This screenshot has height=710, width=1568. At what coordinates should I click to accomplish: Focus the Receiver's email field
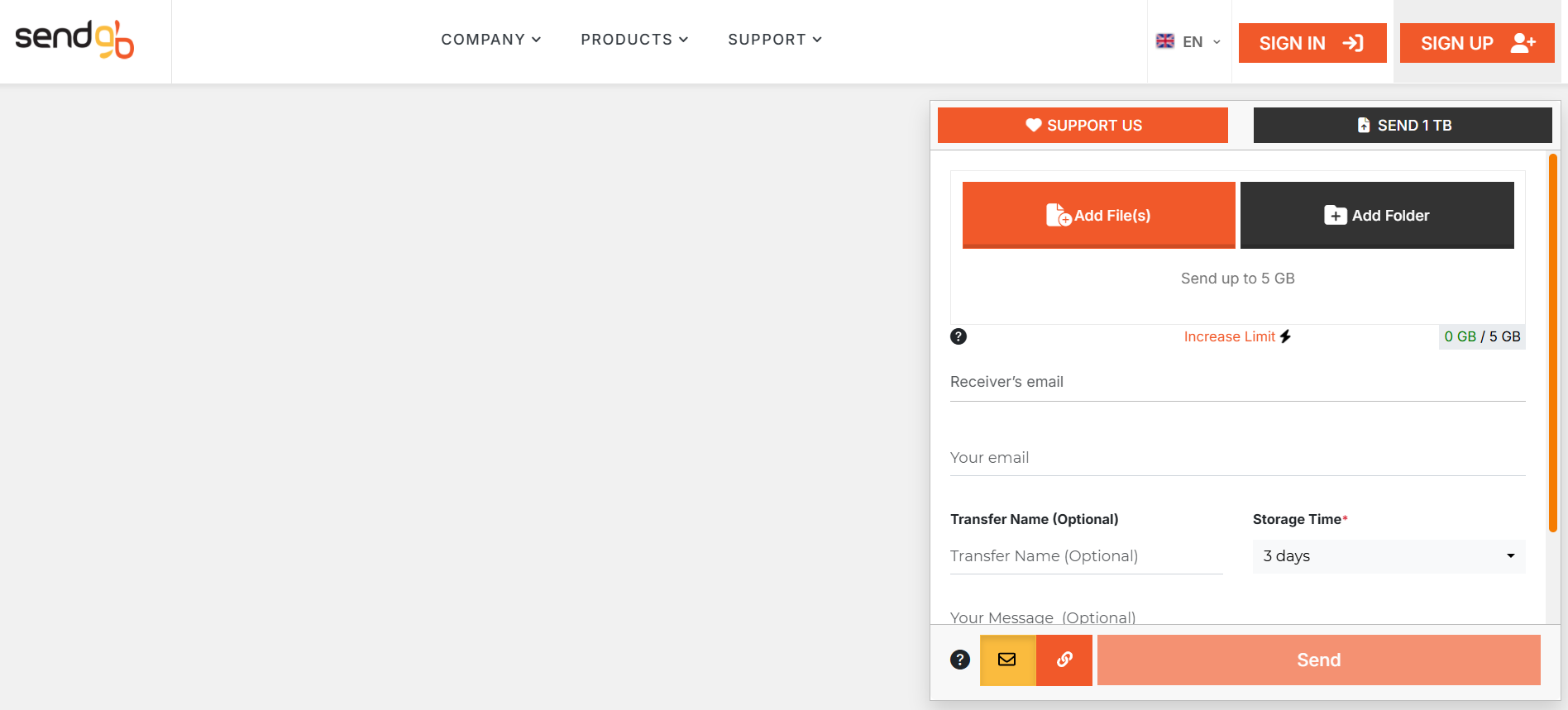point(1237,383)
